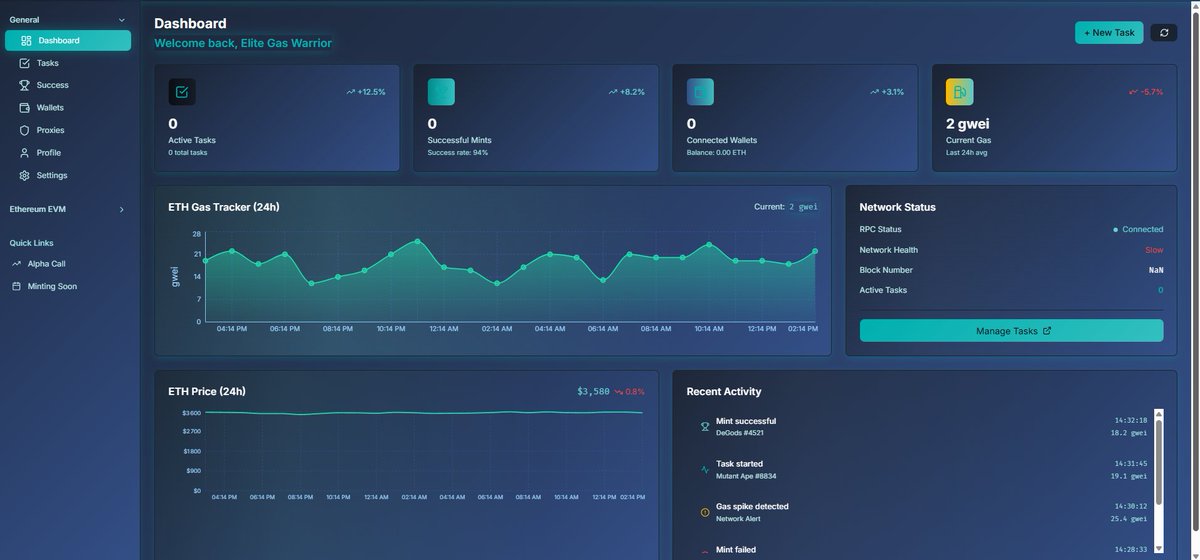
Task: Click the -5.7% gas trend indicator
Action: pyautogui.click(x=1144, y=92)
